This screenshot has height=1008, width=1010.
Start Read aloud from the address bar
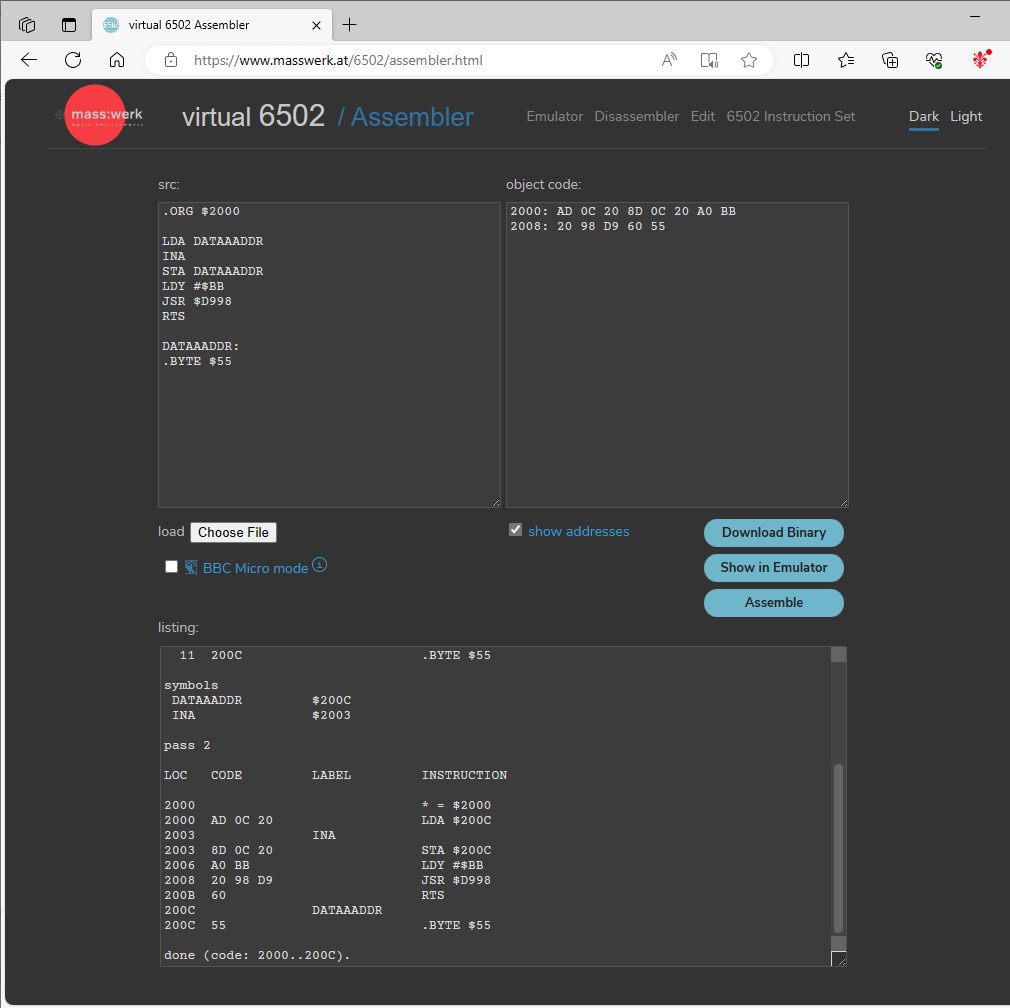[669, 61]
